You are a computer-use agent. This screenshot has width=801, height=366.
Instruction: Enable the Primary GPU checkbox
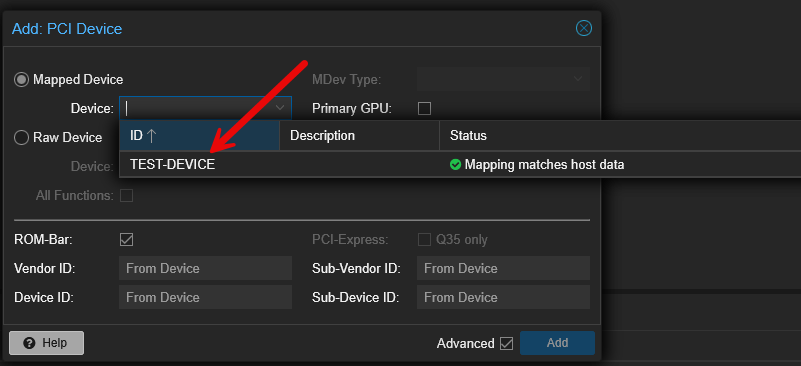(x=424, y=108)
